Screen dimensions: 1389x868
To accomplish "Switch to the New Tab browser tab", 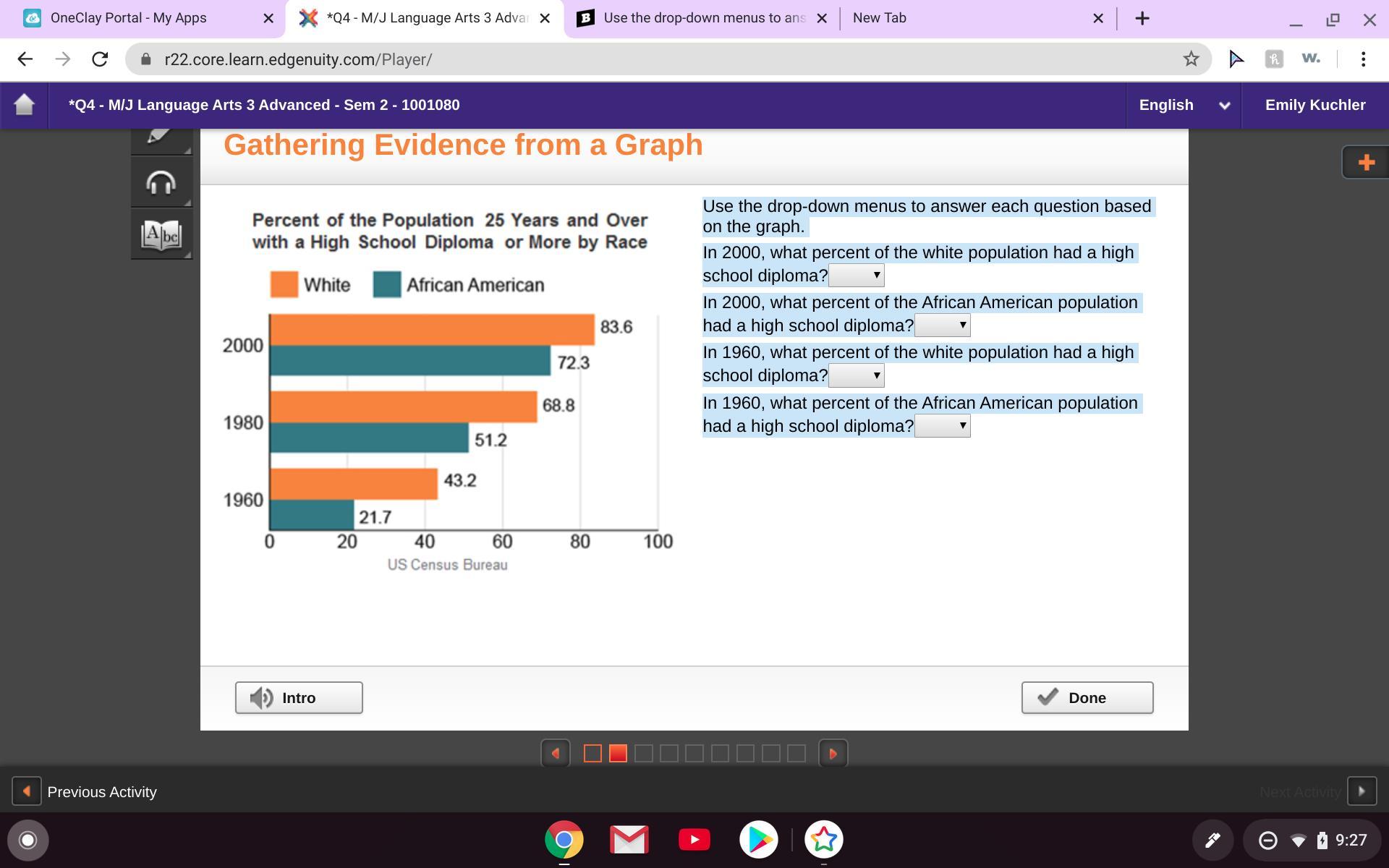I will click(x=879, y=18).
